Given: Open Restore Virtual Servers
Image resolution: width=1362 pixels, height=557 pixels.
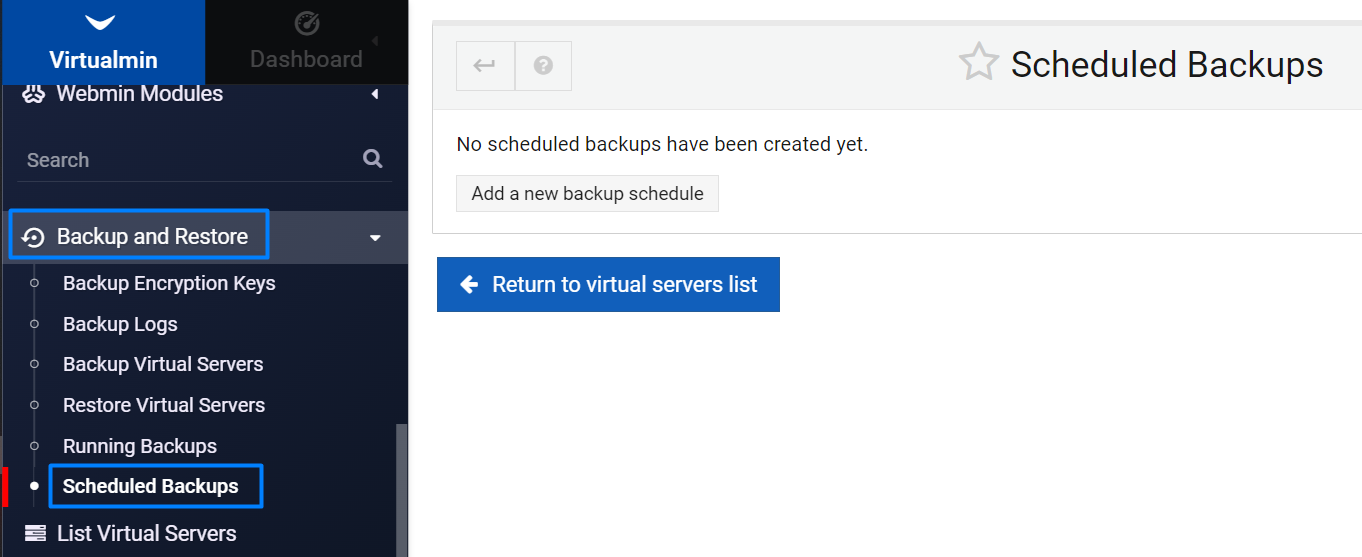Looking at the screenshot, I should pos(164,405).
